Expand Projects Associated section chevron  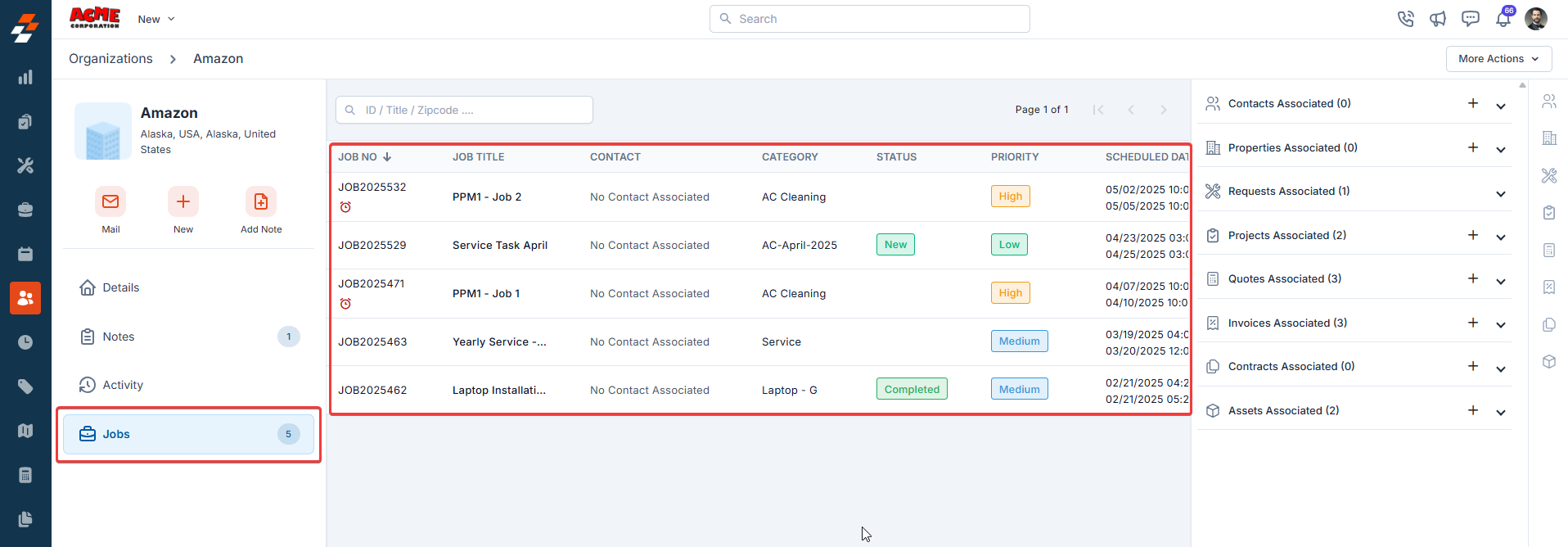pos(1501,237)
